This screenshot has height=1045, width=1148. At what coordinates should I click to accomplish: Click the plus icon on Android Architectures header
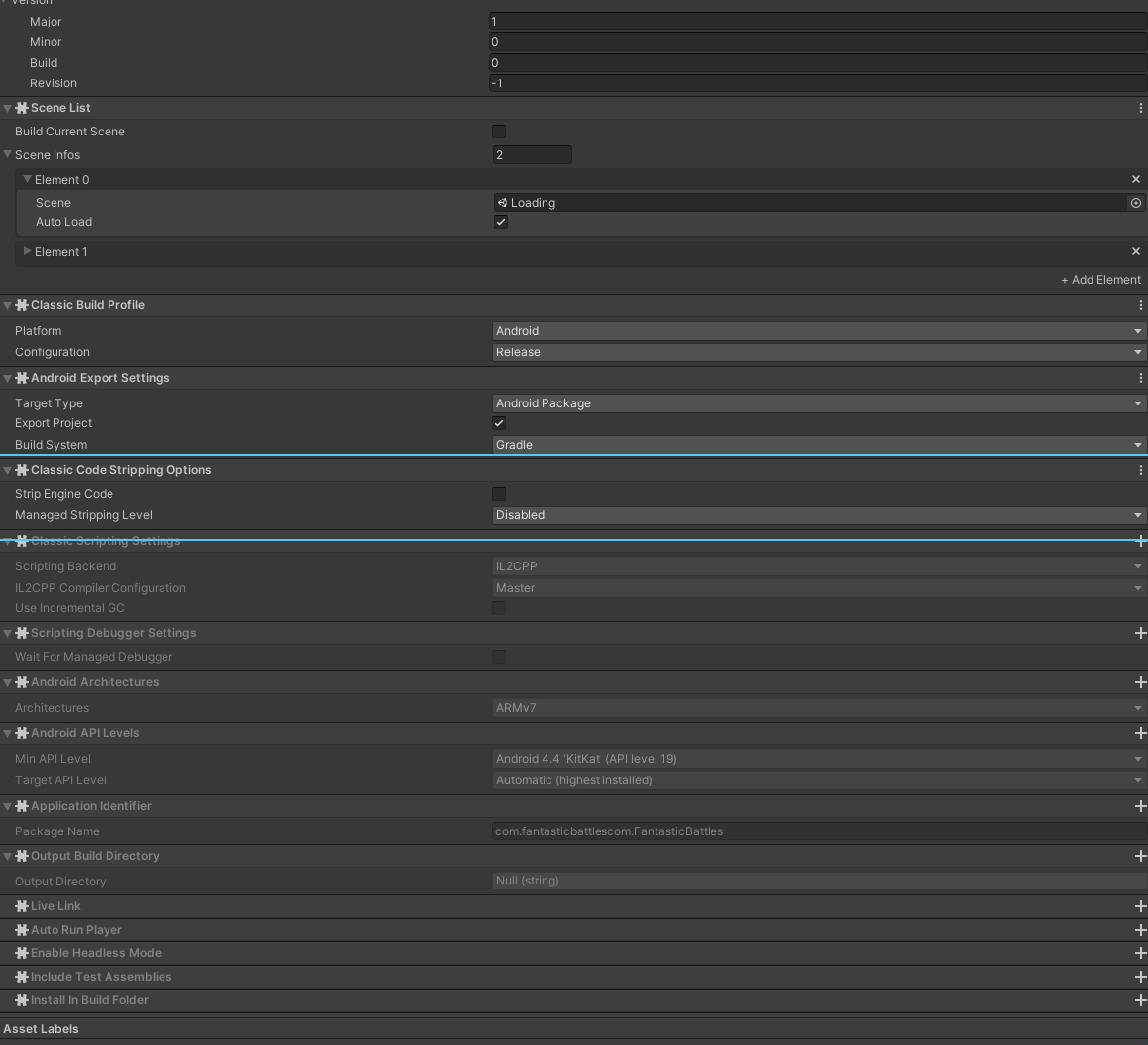coord(1141,682)
